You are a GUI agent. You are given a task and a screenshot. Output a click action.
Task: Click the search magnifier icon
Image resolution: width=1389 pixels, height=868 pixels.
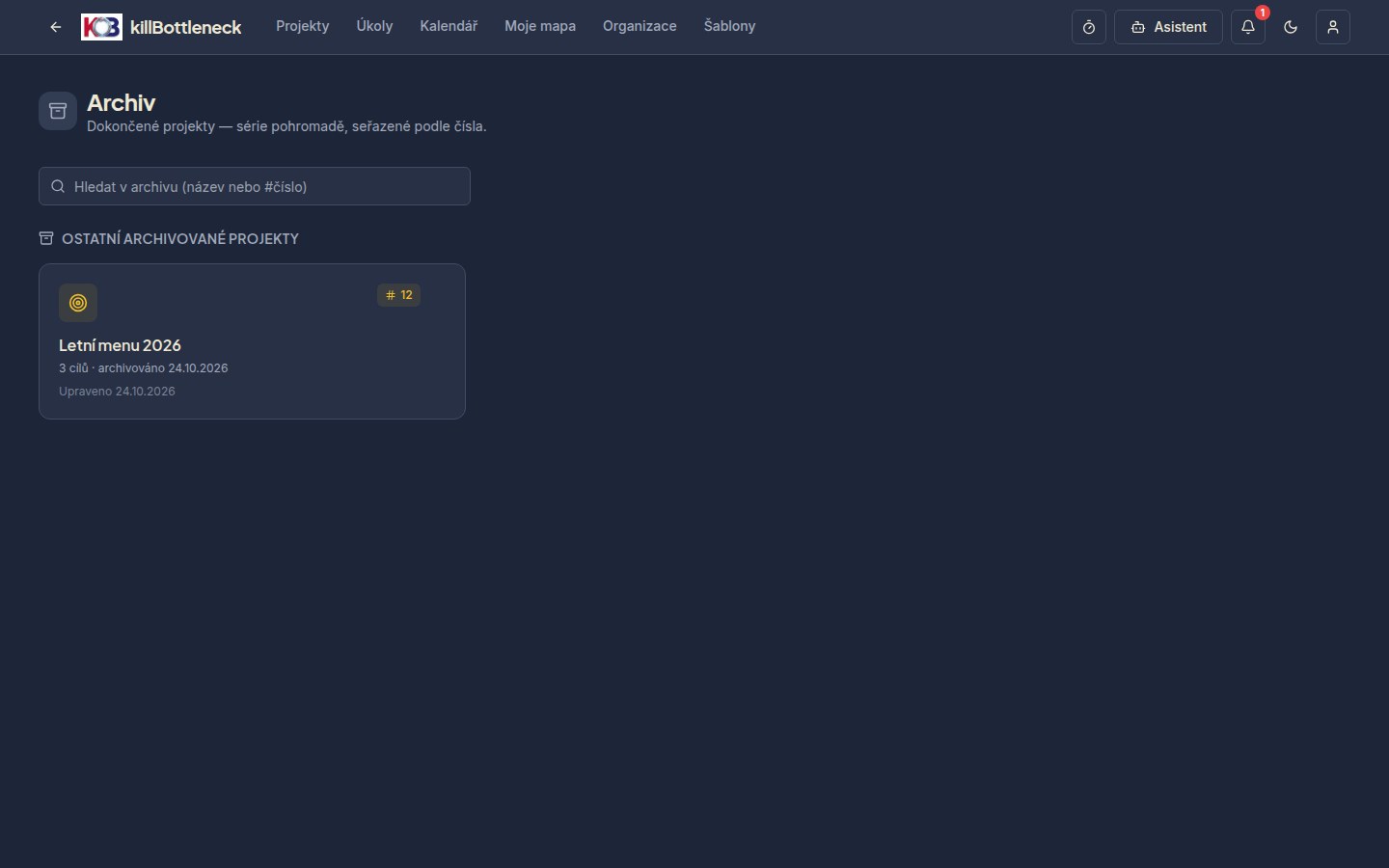[58, 186]
